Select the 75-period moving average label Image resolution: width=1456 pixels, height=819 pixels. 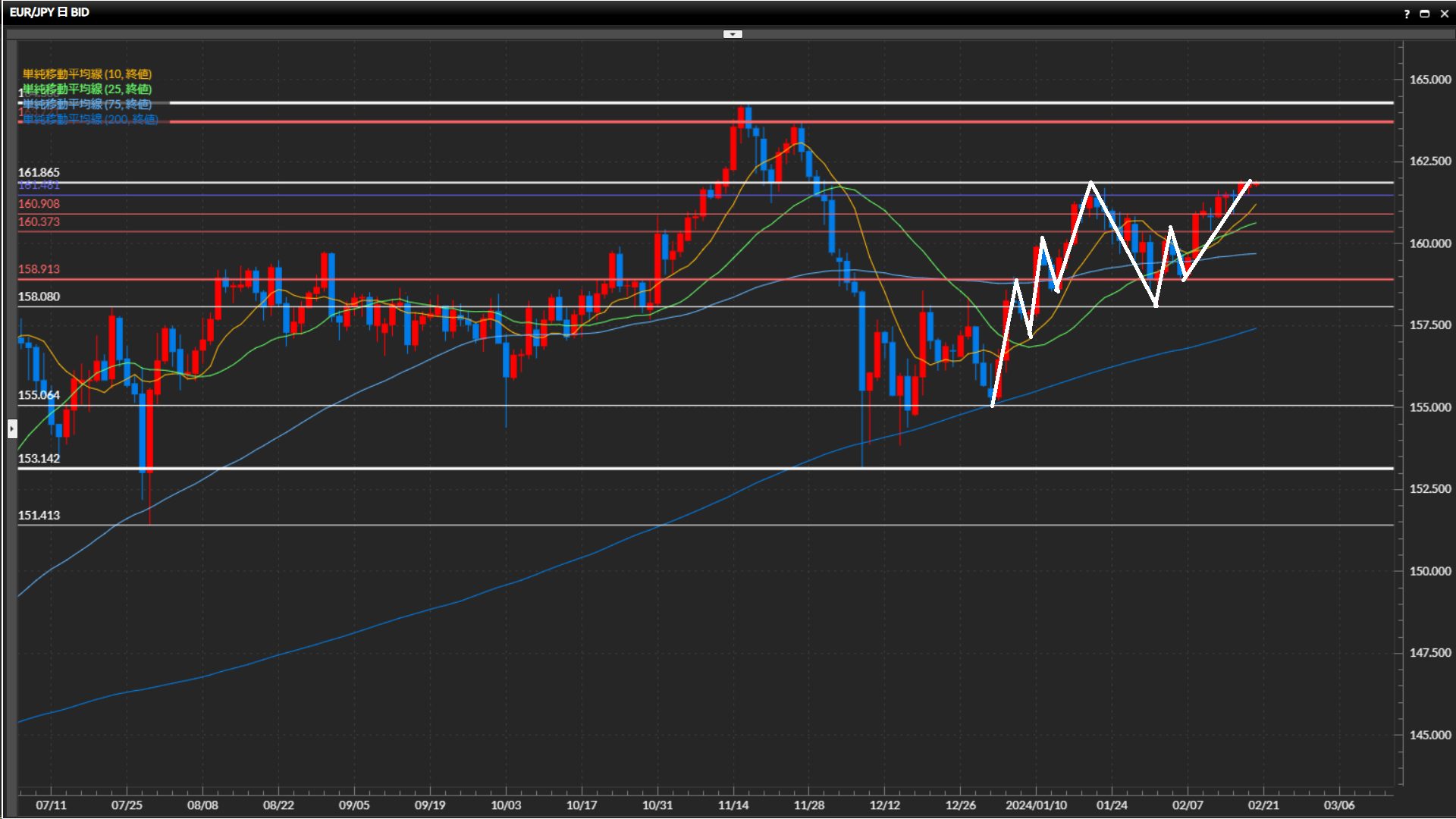click(87, 105)
